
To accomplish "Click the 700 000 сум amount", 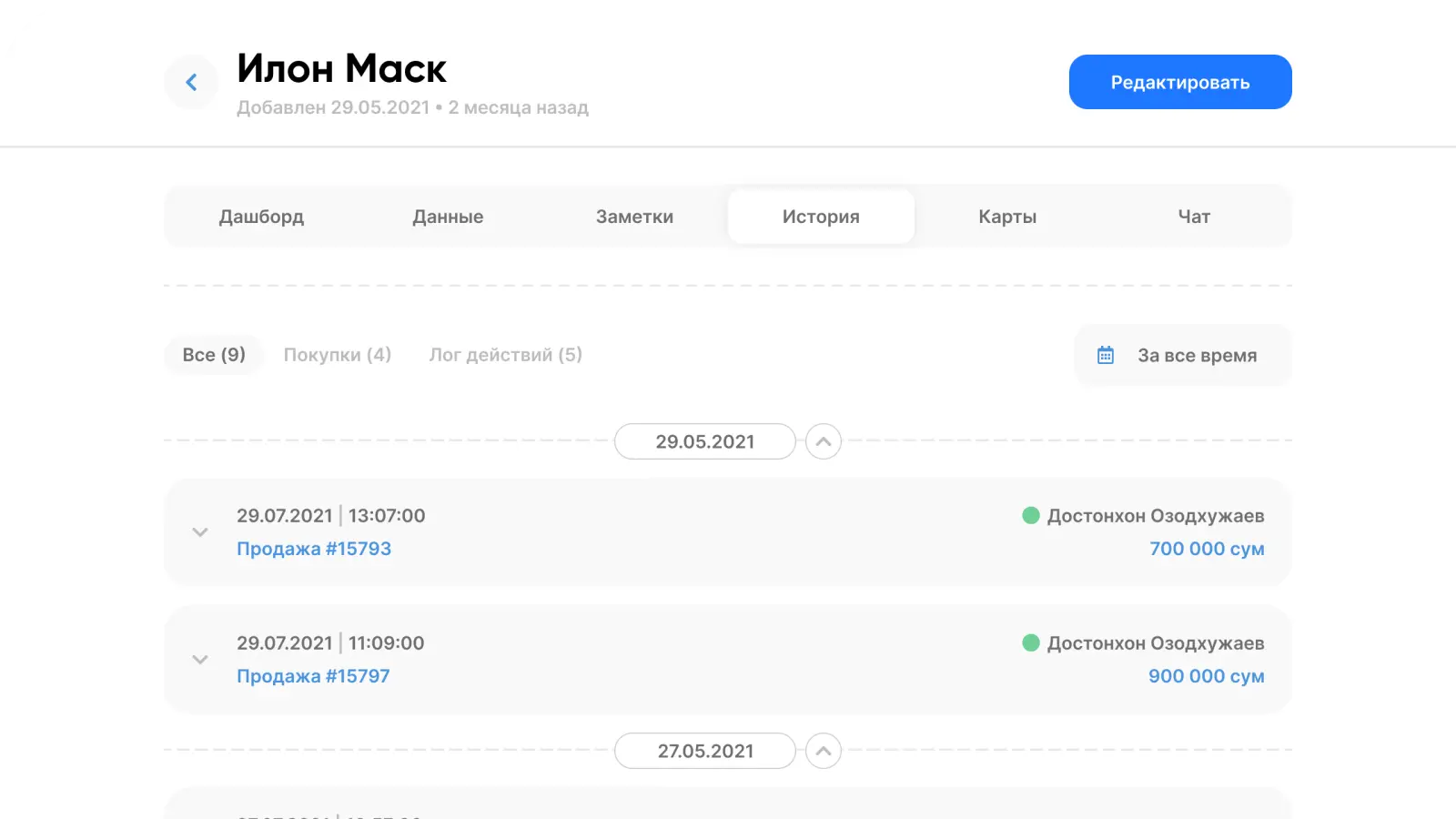I will [1207, 549].
